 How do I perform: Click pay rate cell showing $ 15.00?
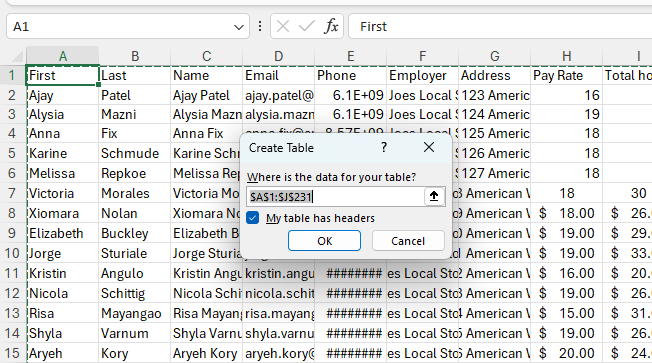pos(566,313)
